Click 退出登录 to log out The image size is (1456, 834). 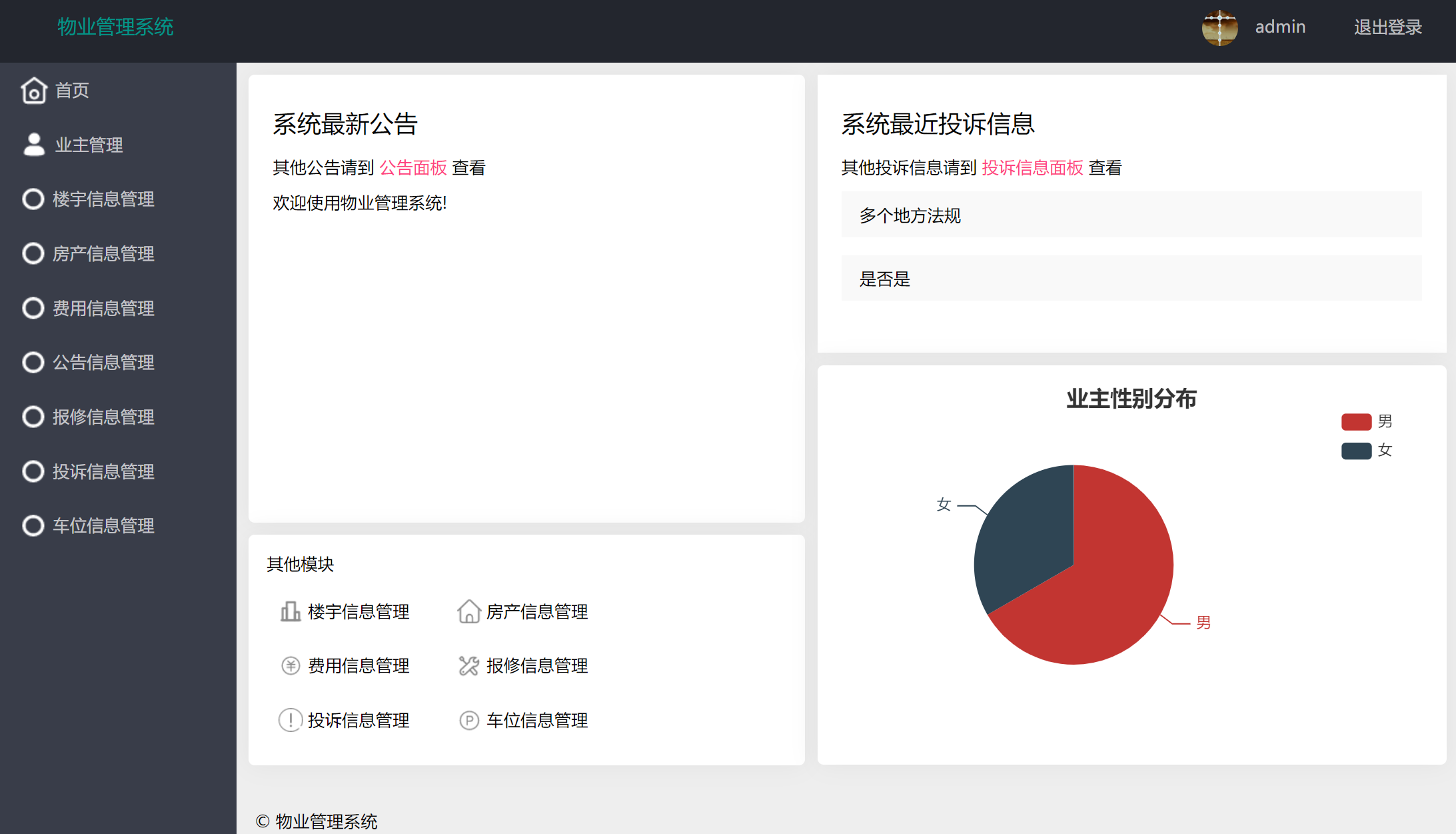[x=1387, y=27]
